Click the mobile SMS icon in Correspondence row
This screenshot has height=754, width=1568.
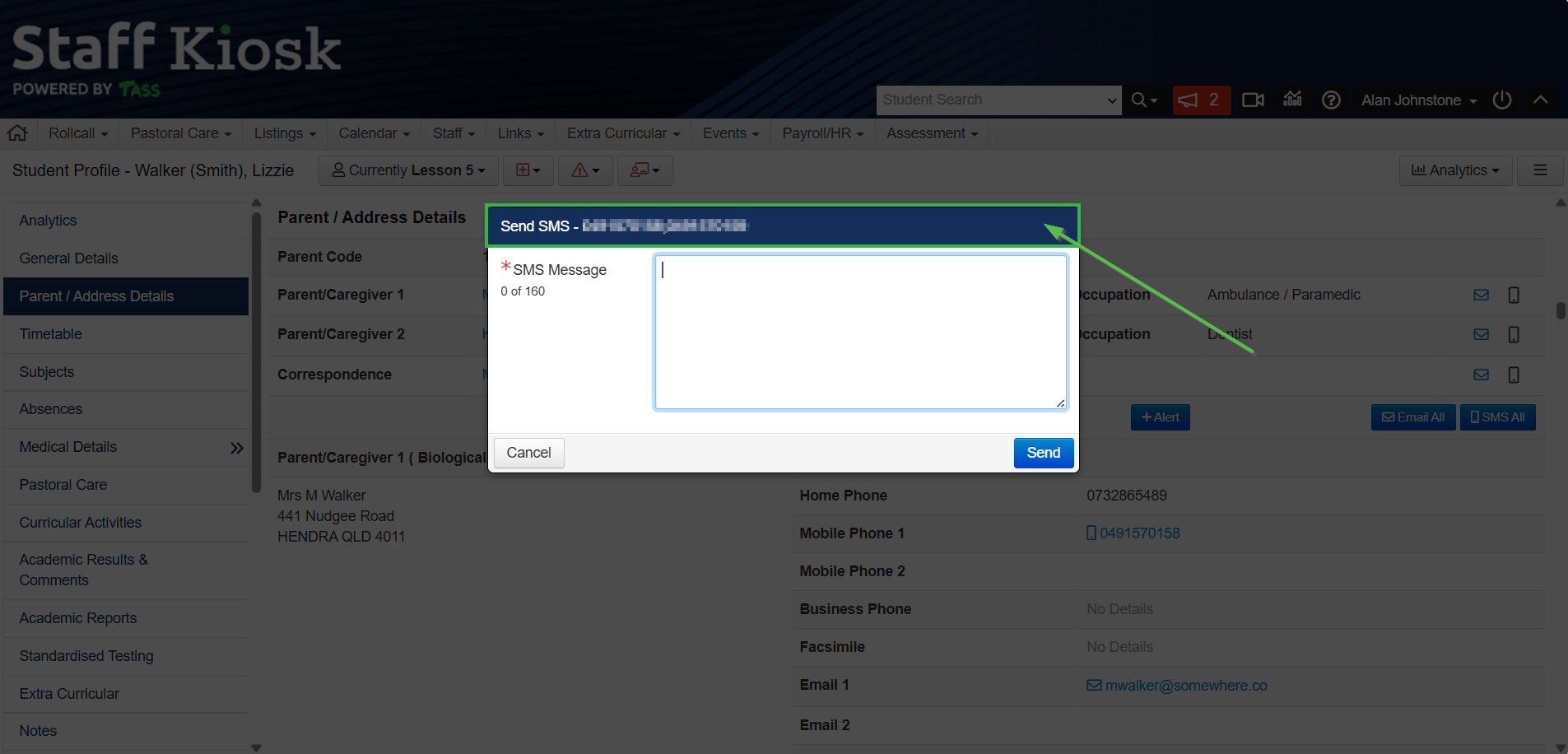tap(1513, 375)
